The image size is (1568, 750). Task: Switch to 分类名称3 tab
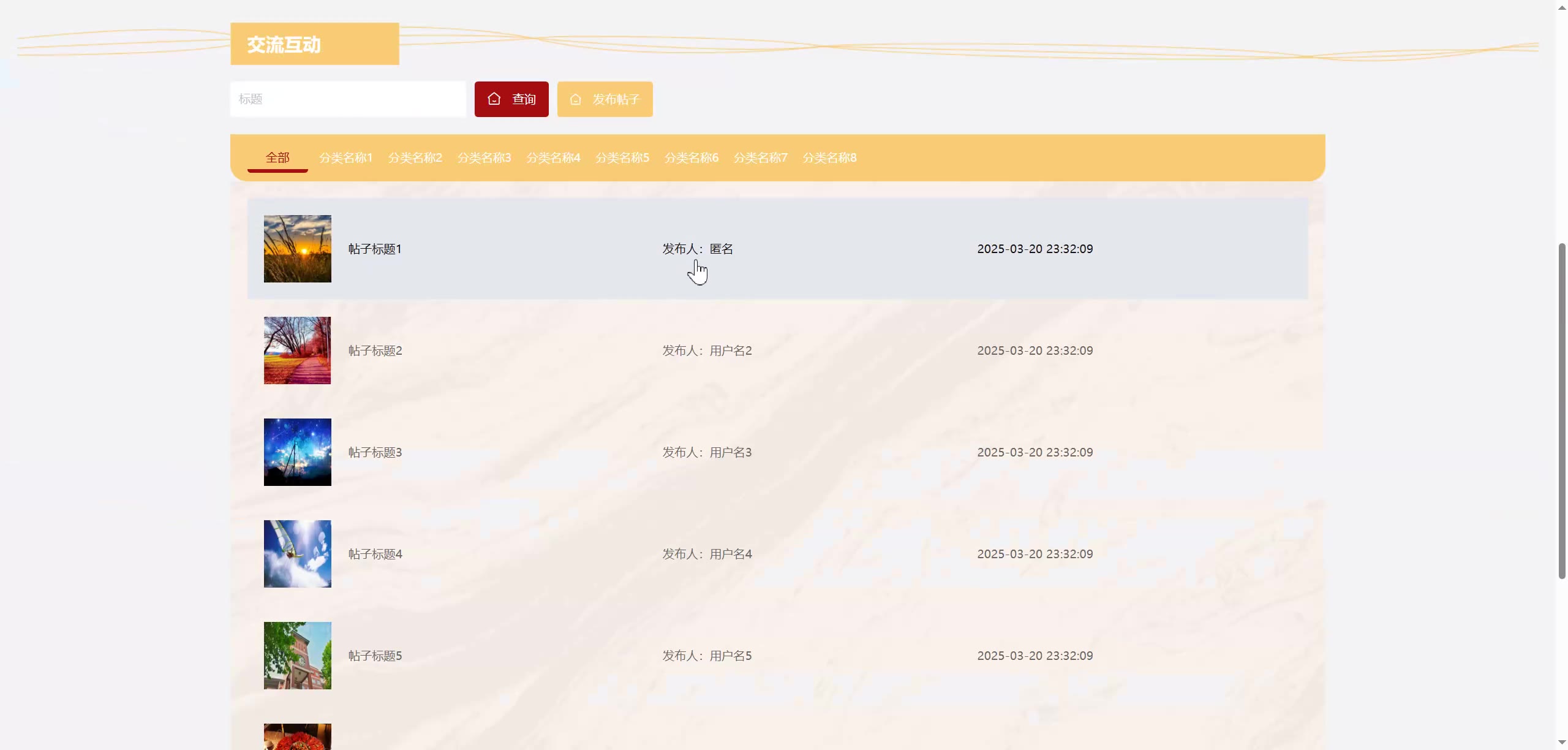(484, 158)
